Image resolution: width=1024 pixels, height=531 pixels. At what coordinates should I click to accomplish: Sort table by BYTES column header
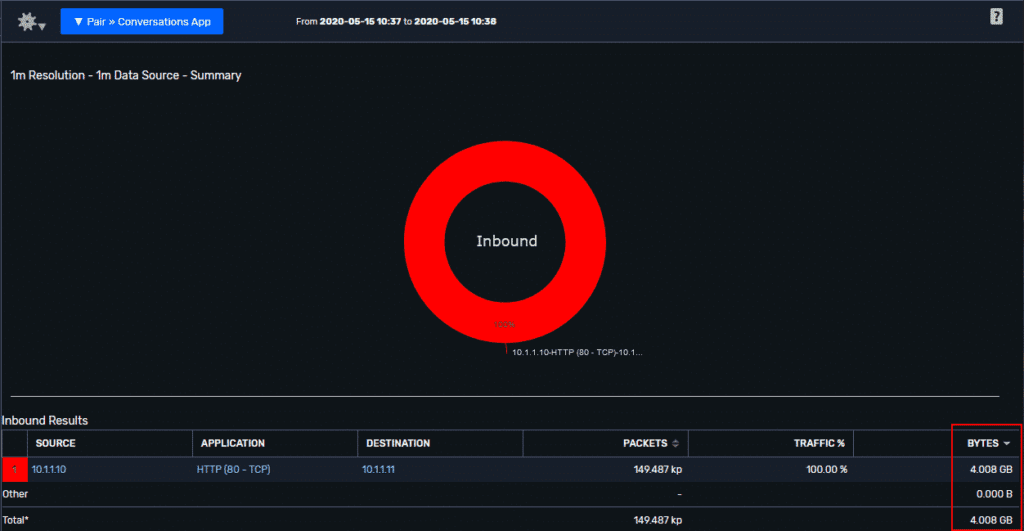point(983,443)
